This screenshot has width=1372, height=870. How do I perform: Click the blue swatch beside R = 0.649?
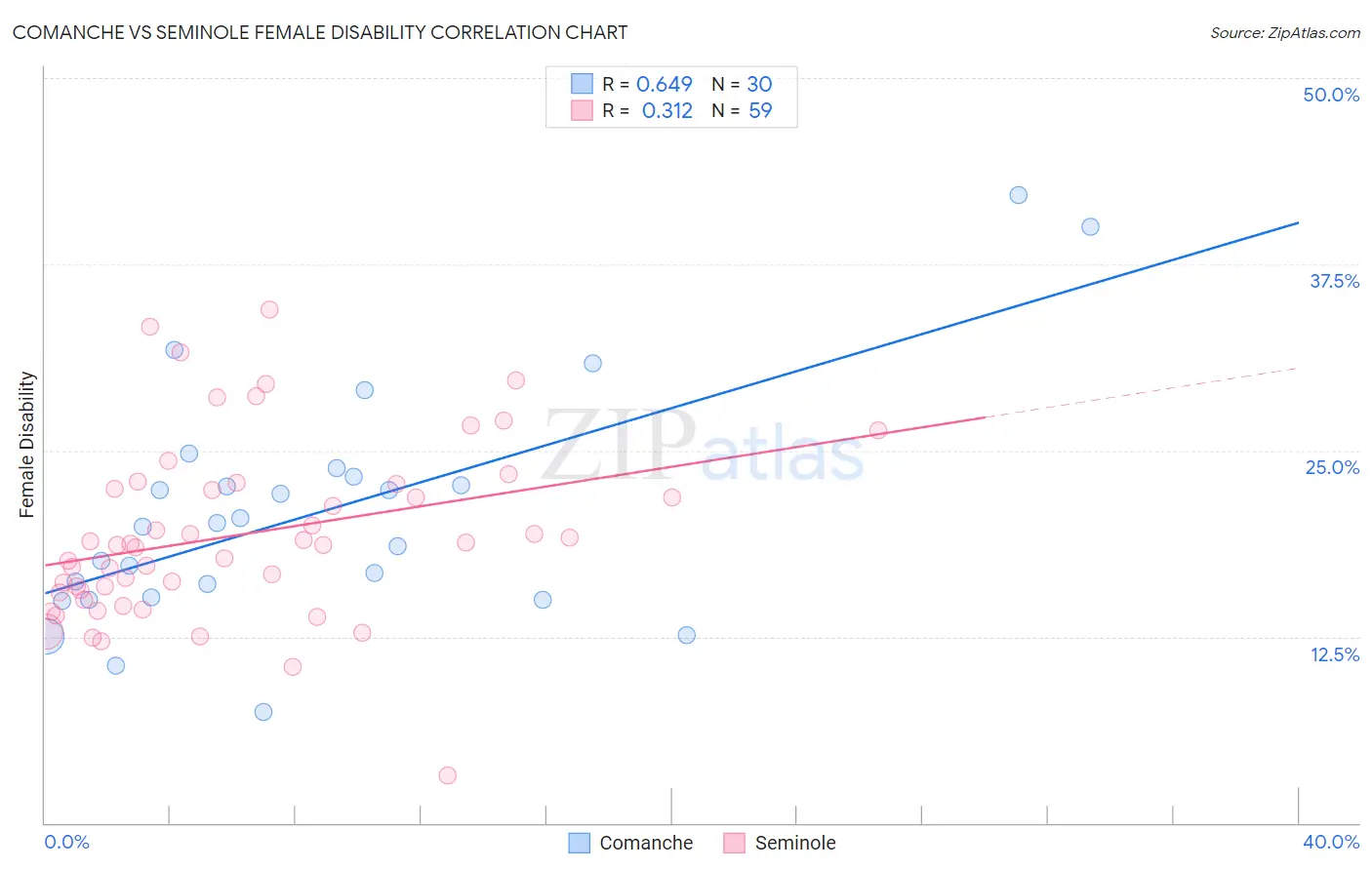click(582, 84)
